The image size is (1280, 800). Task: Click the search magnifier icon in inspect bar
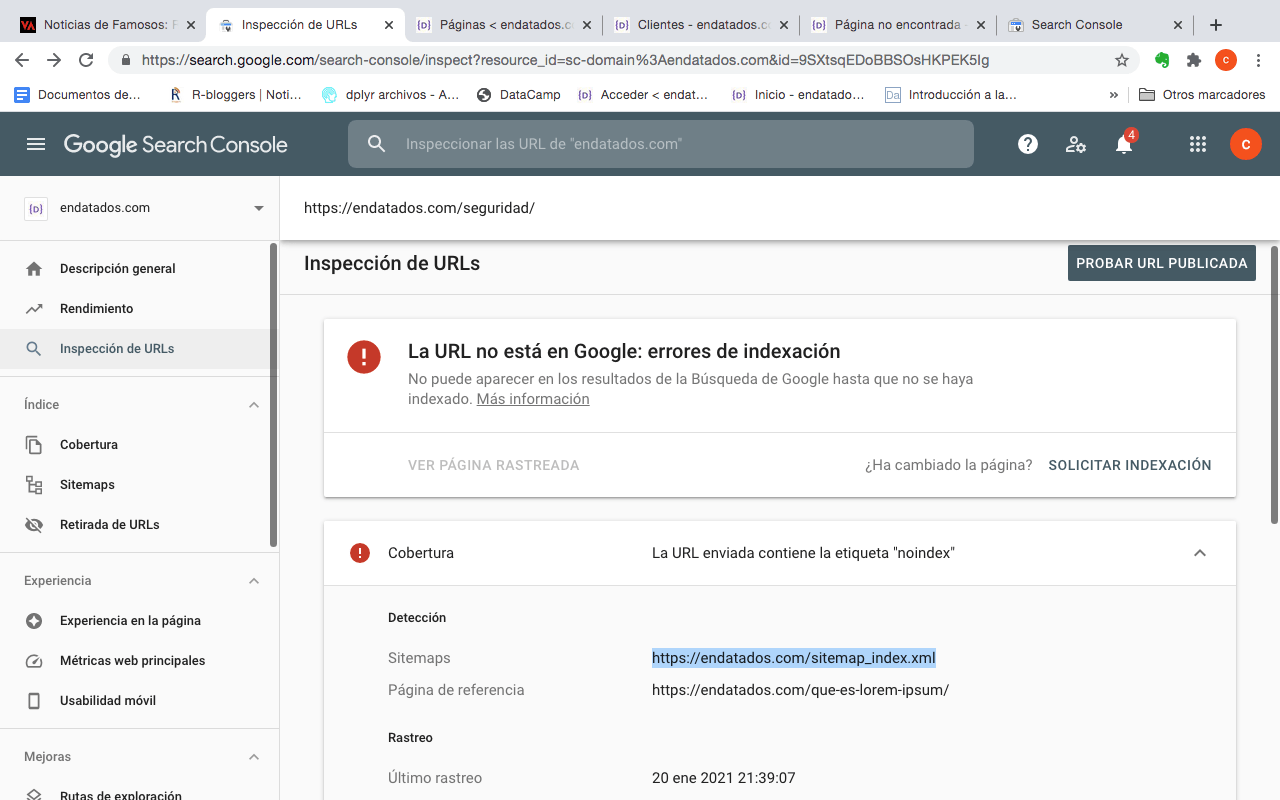point(377,144)
